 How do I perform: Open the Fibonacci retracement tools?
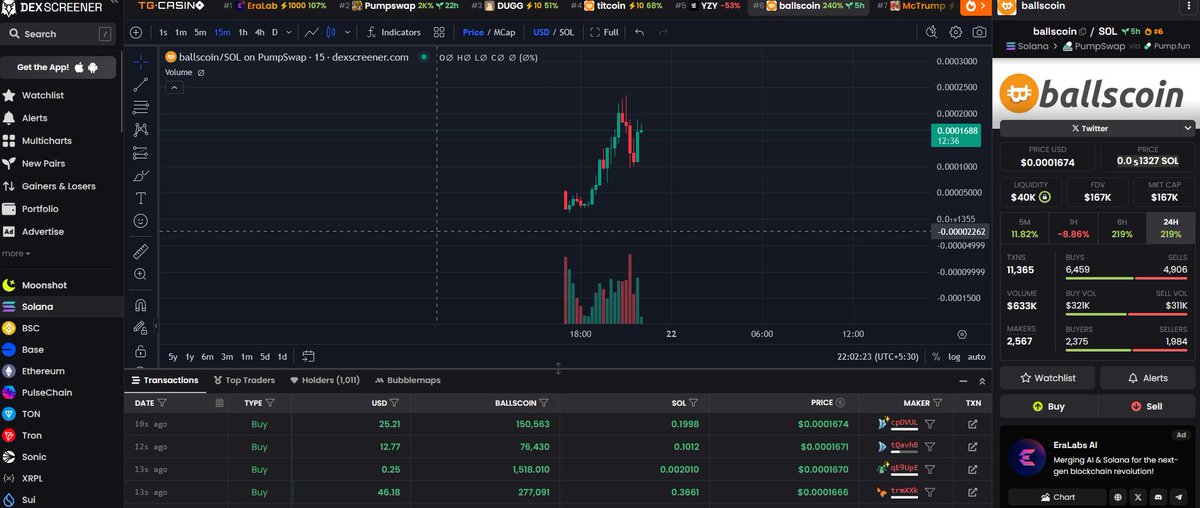click(140, 107)
